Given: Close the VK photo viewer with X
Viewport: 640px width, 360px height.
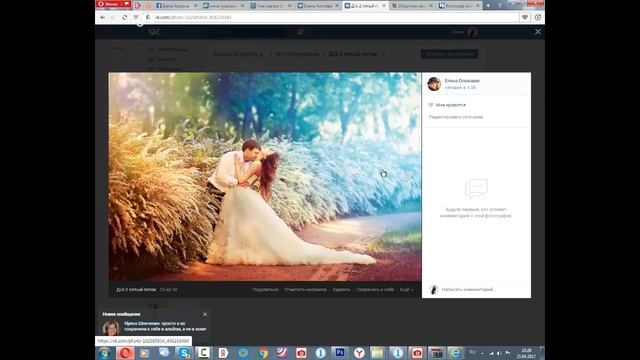Looking at the screenshot, I should coord(538,32).
